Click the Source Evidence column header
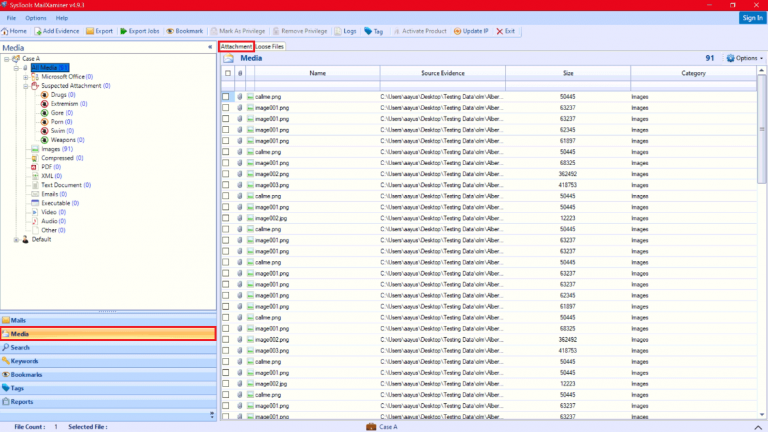The image size is (768, 432). [443, 73]
